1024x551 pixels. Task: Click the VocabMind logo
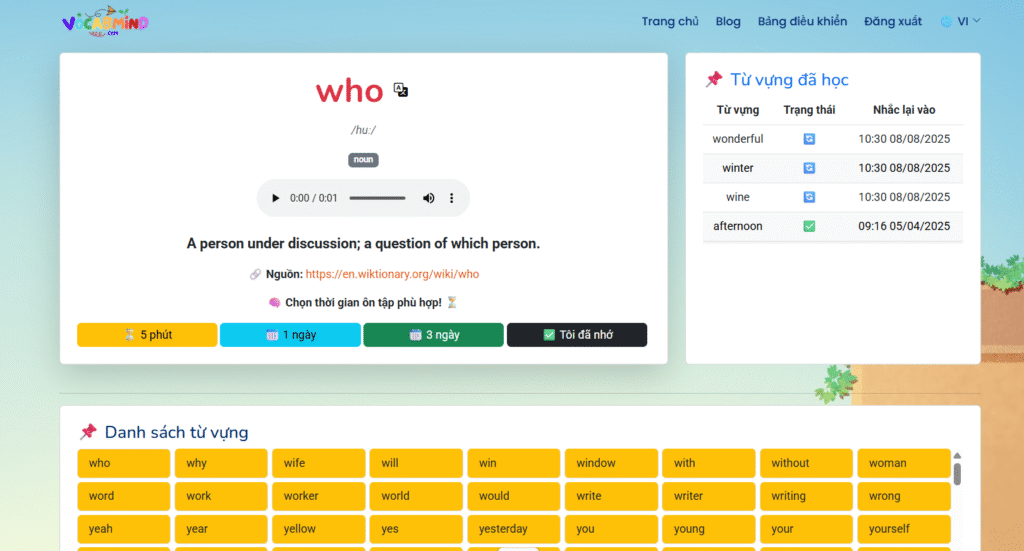pyautogui.click(x=104, y=22)
